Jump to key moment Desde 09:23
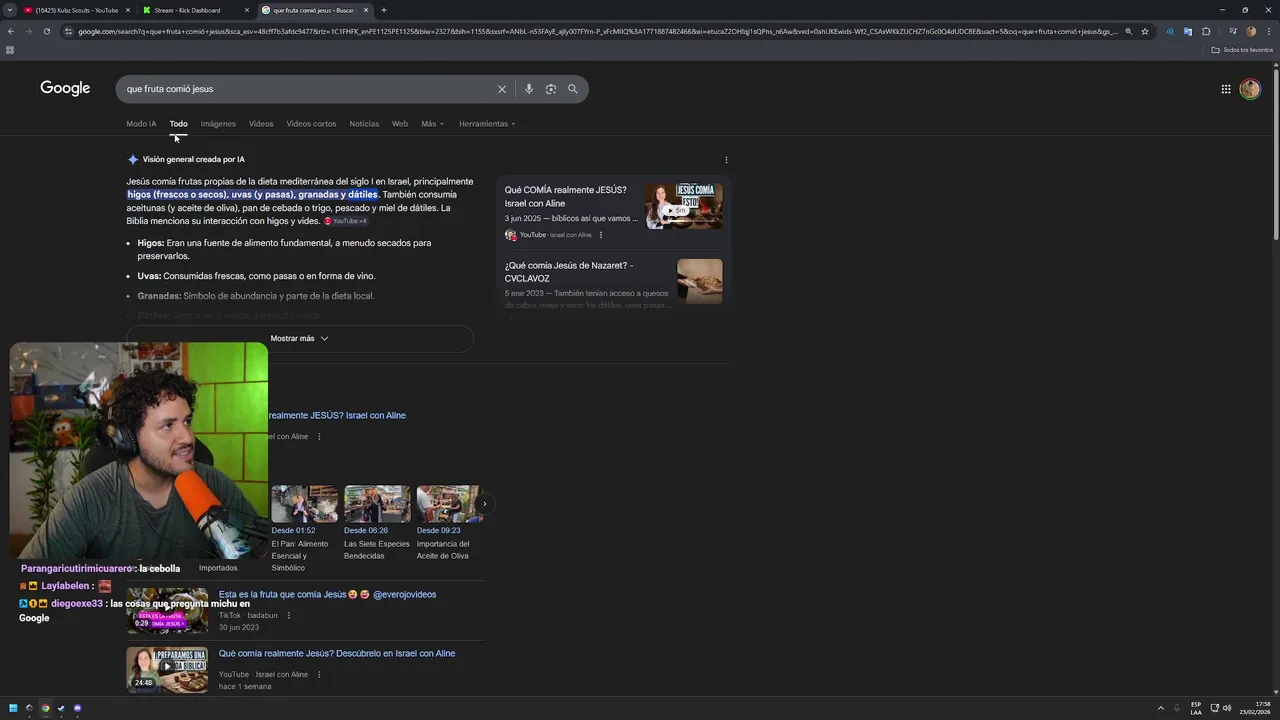Image resolution: width=1280 pixels, height=720 pixels. (x=450, y=504)
